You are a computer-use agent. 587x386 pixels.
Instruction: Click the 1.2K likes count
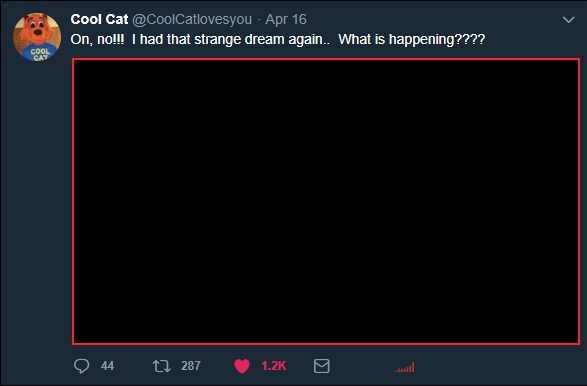tap(274, 366)
